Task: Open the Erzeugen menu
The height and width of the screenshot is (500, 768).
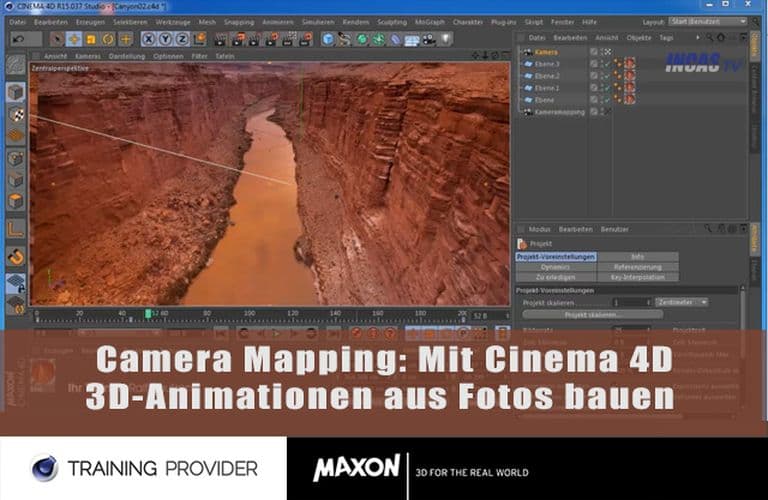Action: [x=91, y=22]
